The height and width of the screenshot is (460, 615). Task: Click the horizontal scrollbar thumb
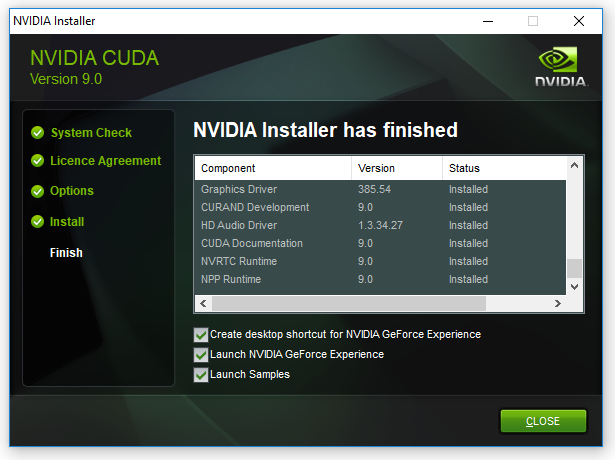(x=349, y=304)
